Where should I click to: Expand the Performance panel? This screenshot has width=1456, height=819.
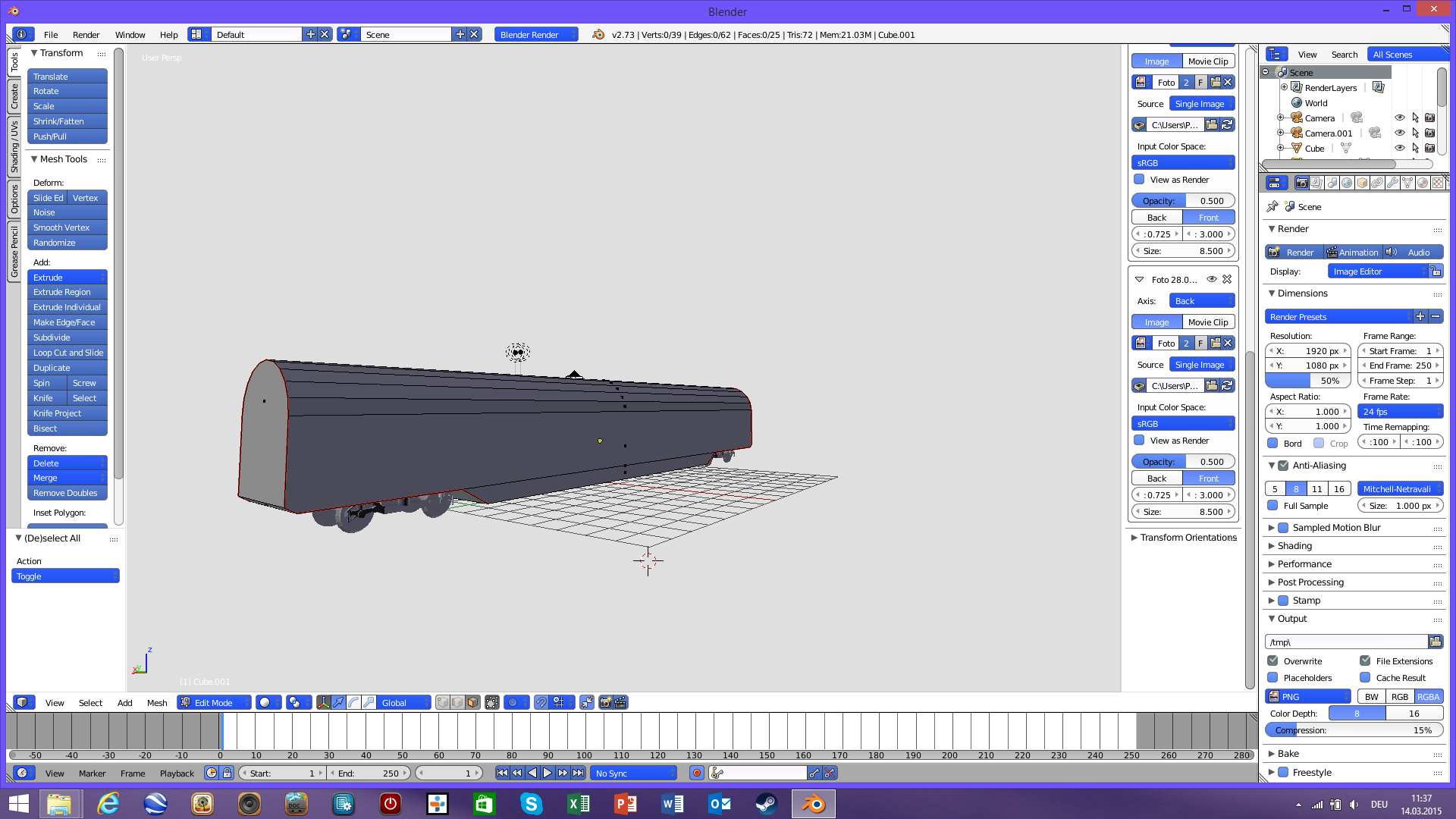[x=1304, y=563]
